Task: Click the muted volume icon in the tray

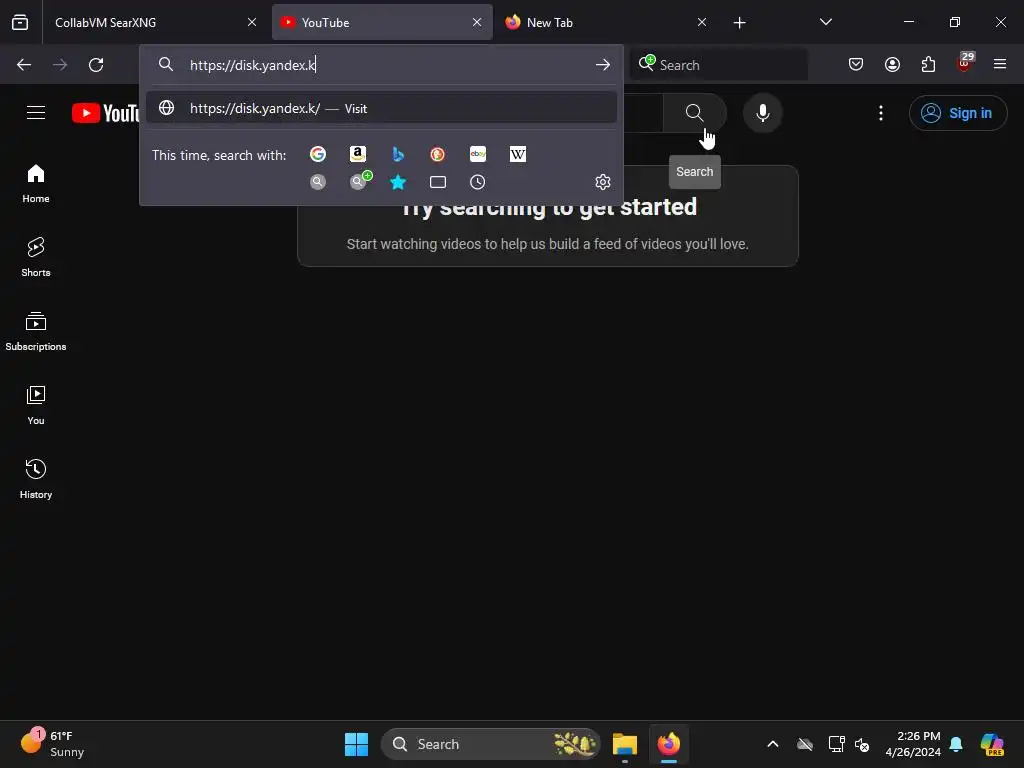Action: click(863, 744)
